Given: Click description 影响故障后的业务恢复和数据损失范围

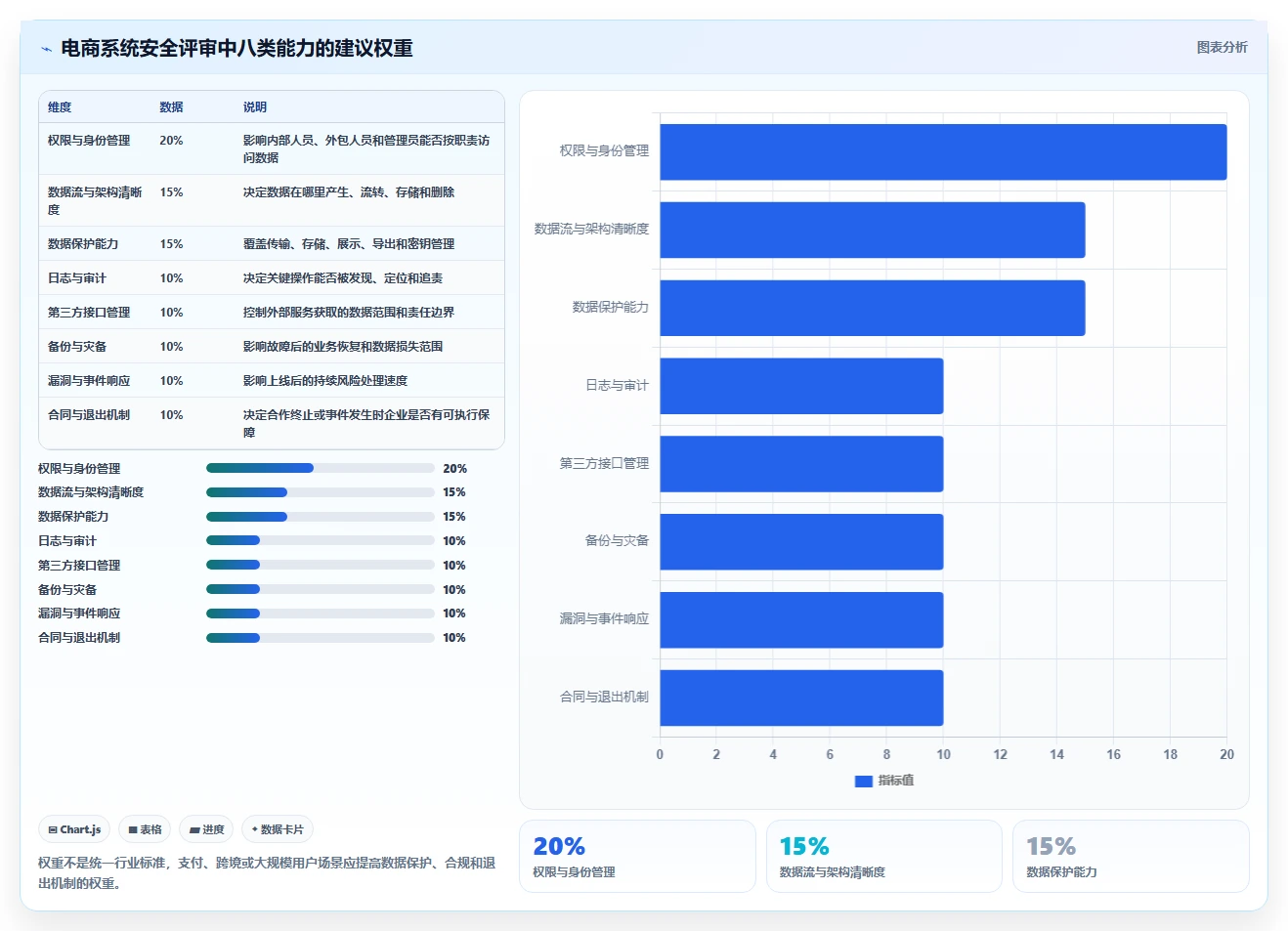Looking at the screenshot, I should tap(343, 347).
